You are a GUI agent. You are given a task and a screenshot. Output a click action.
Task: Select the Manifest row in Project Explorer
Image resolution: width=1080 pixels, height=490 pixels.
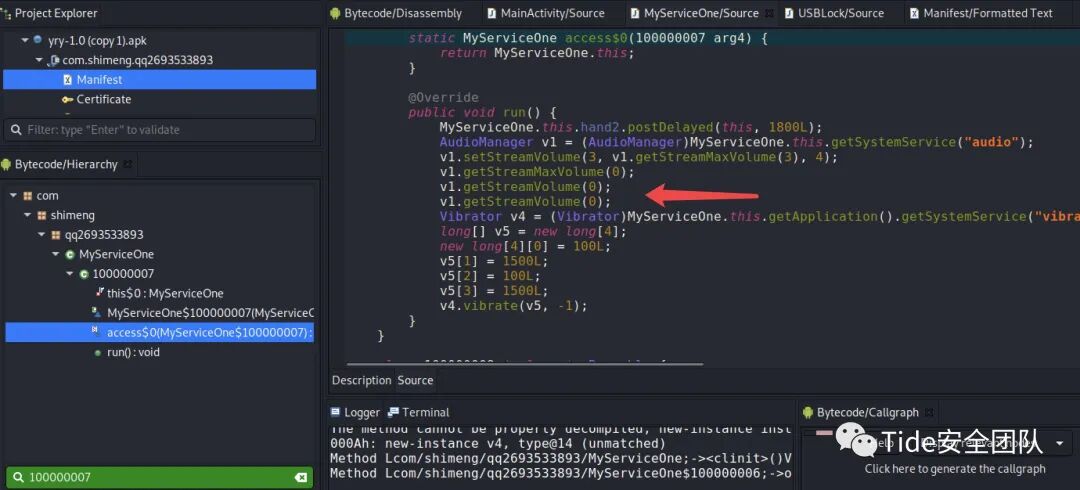coord(159,80)
